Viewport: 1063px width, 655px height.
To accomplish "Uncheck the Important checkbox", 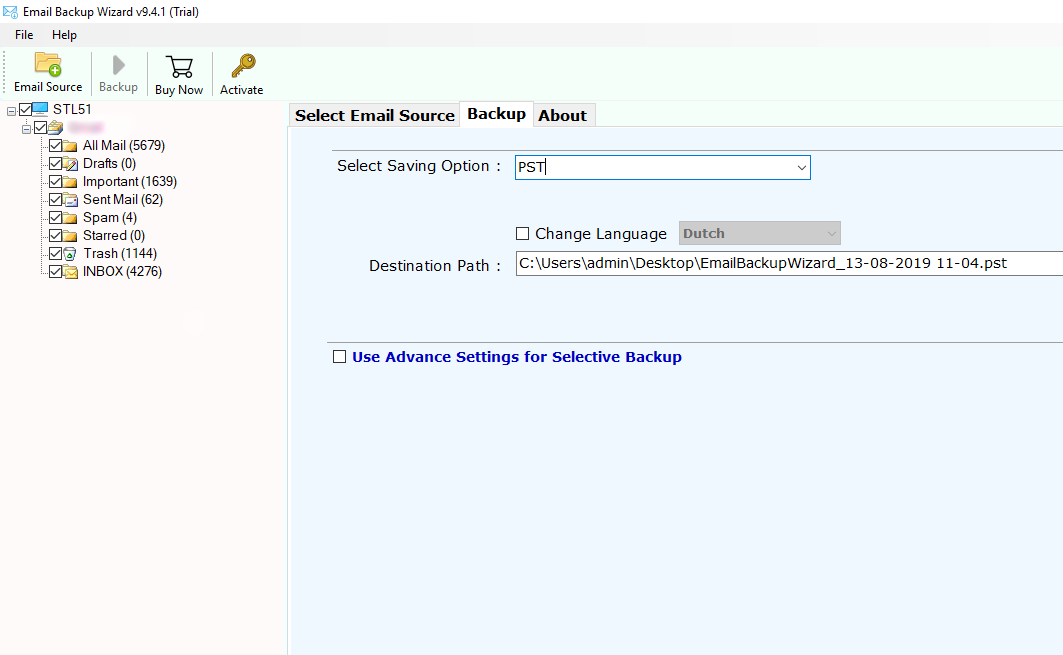I will click(56, 181).
